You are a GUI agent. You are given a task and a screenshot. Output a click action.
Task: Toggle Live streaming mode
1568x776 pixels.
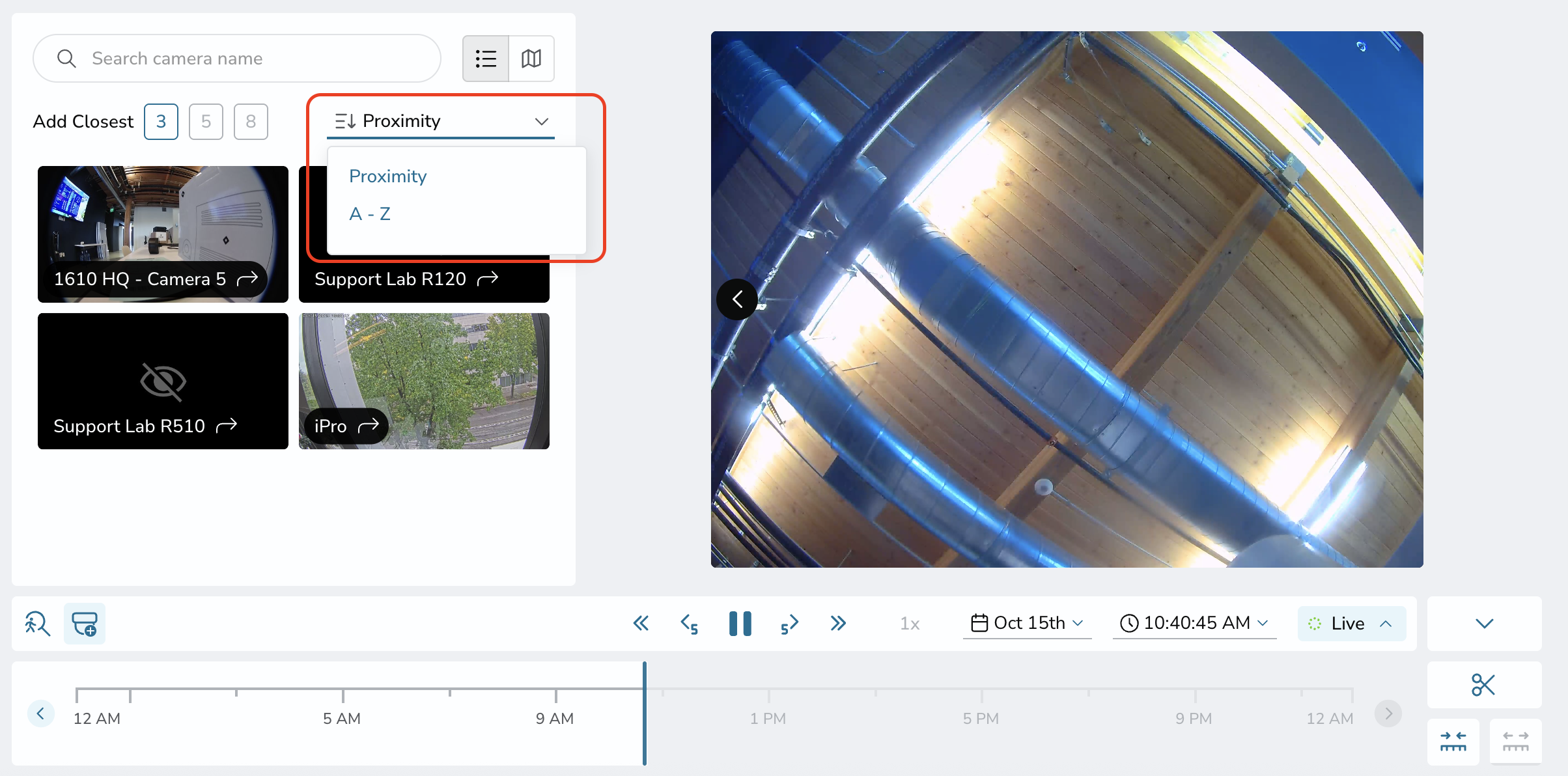1351,623
